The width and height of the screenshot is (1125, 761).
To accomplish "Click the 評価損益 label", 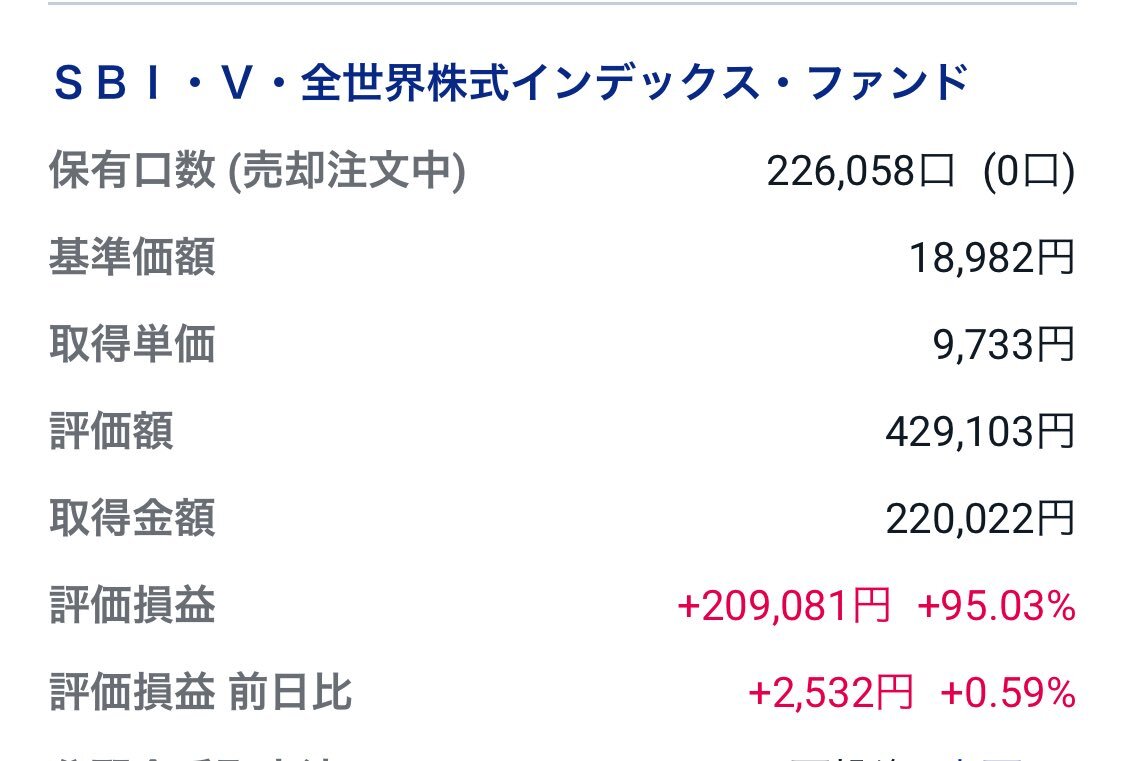I will (x=132, y=606).
